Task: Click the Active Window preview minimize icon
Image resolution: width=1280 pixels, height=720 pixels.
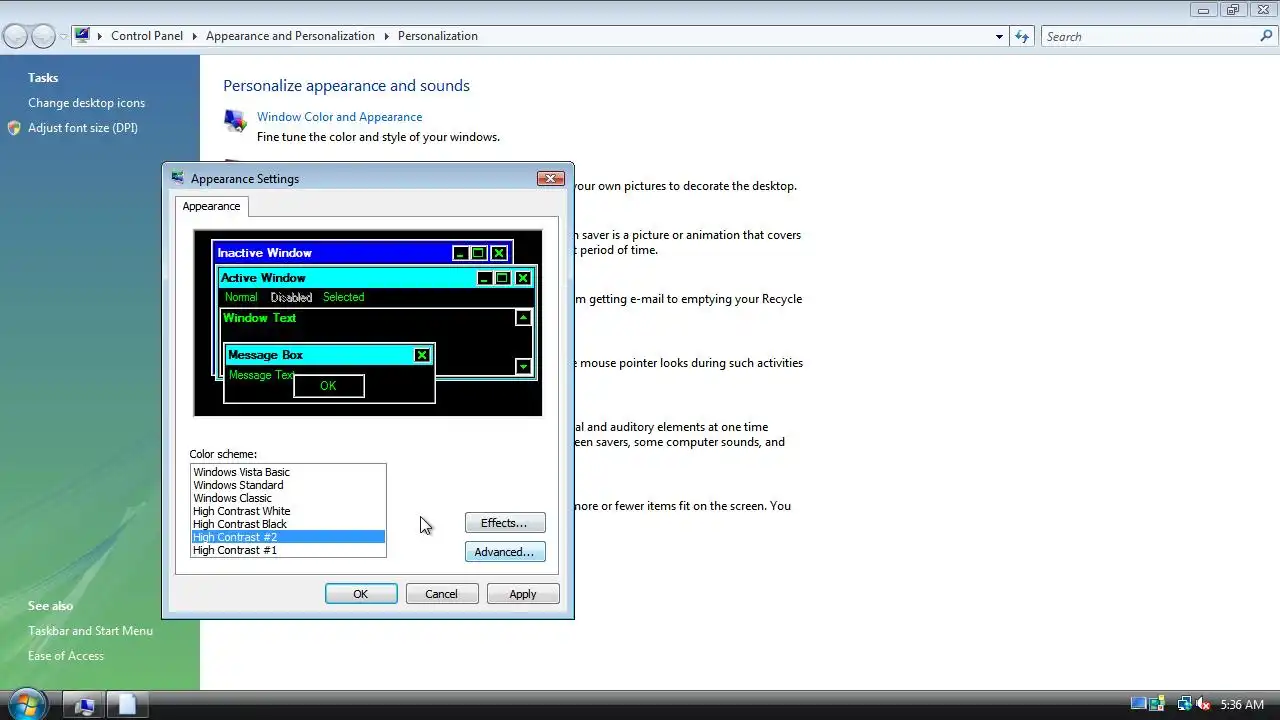Action: pos(485,278)
